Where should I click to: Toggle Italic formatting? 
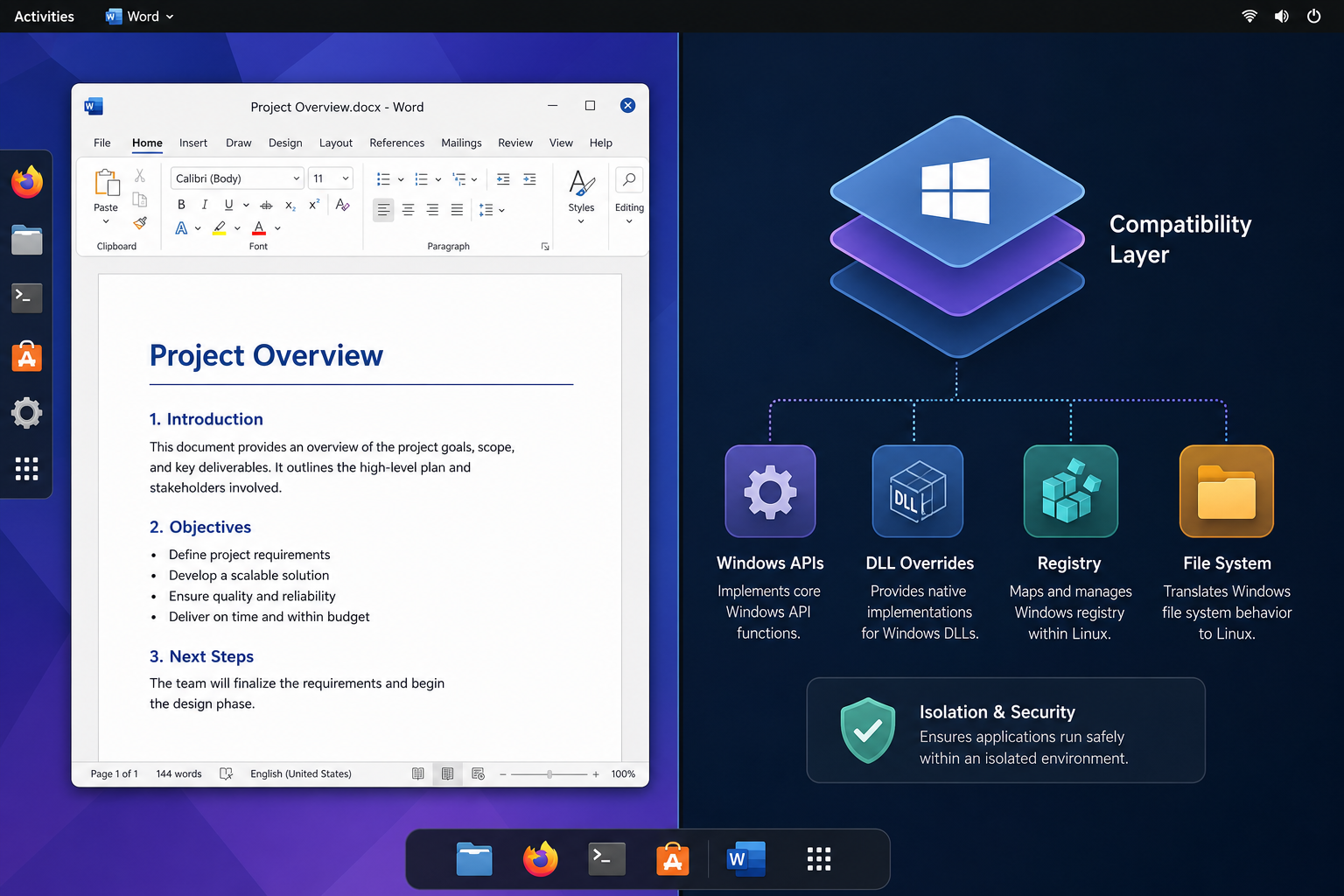click(x=205, y=205)
